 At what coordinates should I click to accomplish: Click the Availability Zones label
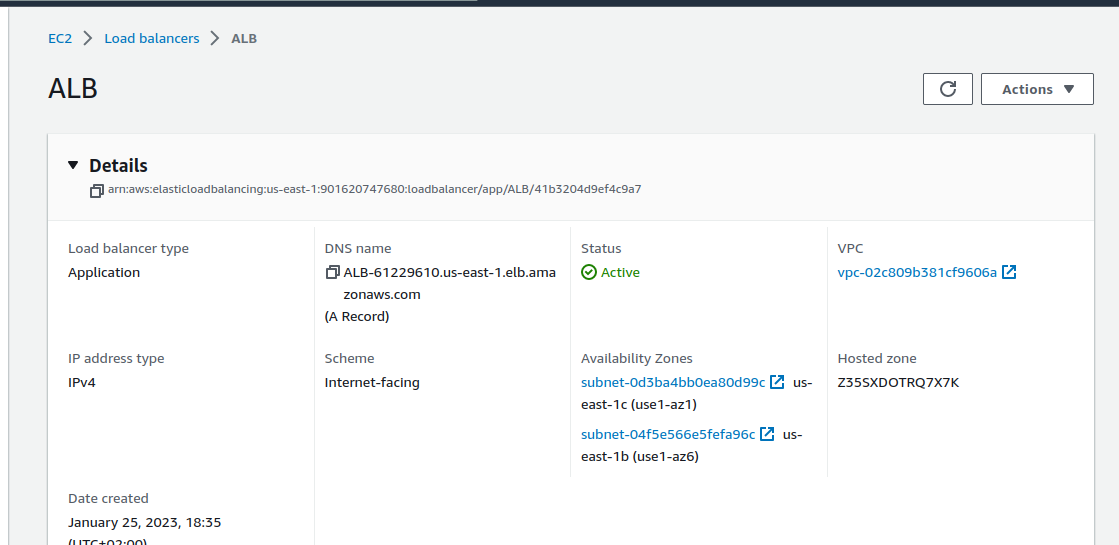(637, 359)
